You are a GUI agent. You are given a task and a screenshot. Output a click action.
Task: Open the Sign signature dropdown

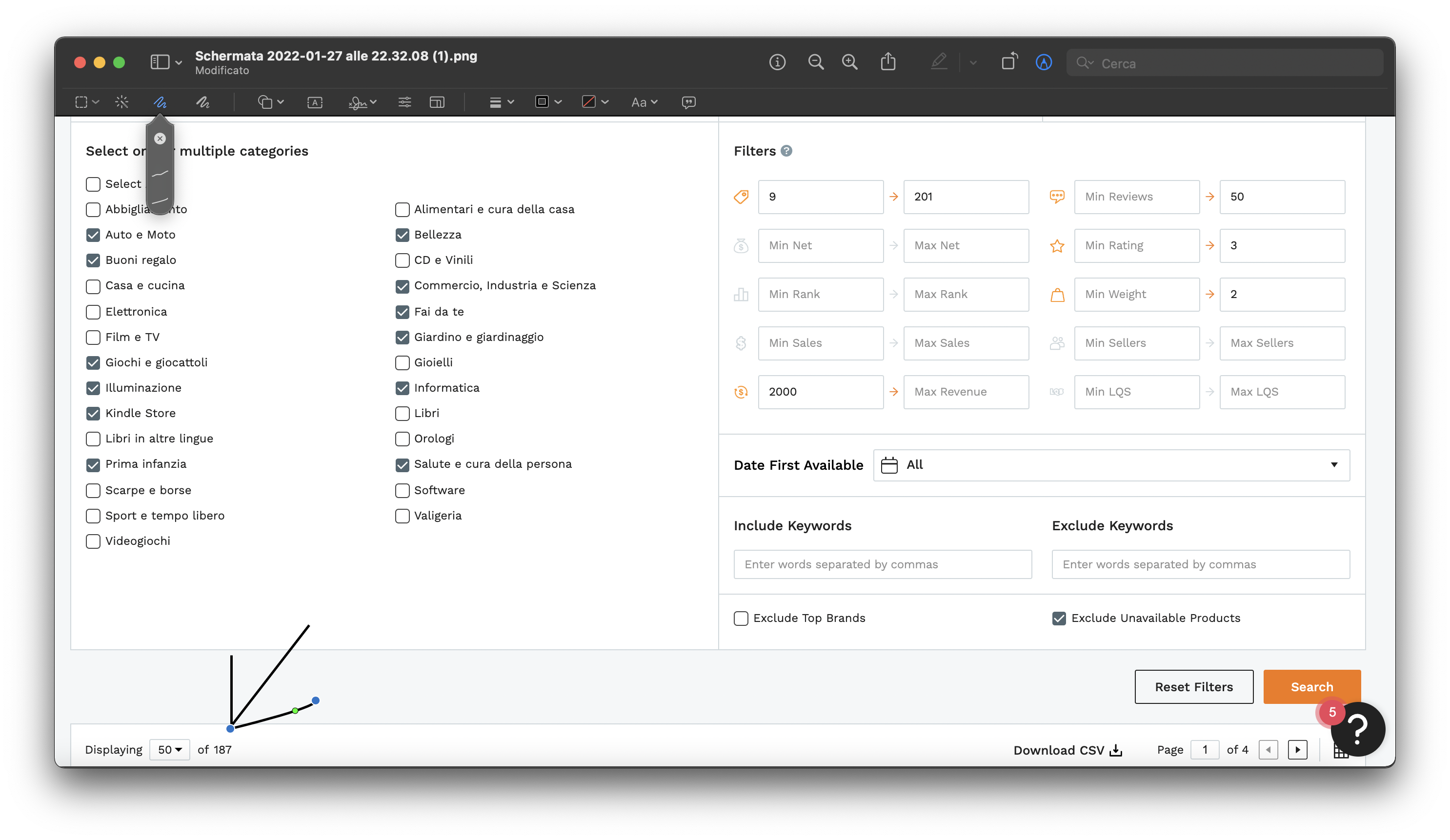[x=362, y=102]
